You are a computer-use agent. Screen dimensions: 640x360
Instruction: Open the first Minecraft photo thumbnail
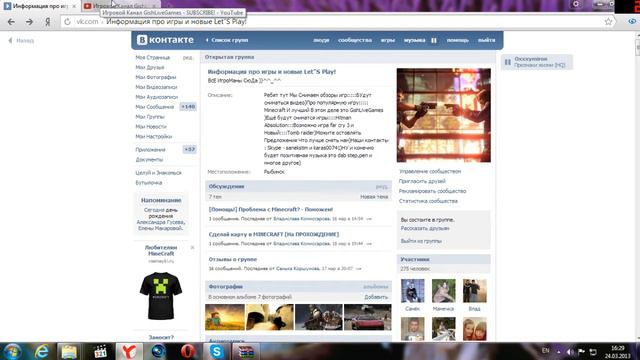224,317
